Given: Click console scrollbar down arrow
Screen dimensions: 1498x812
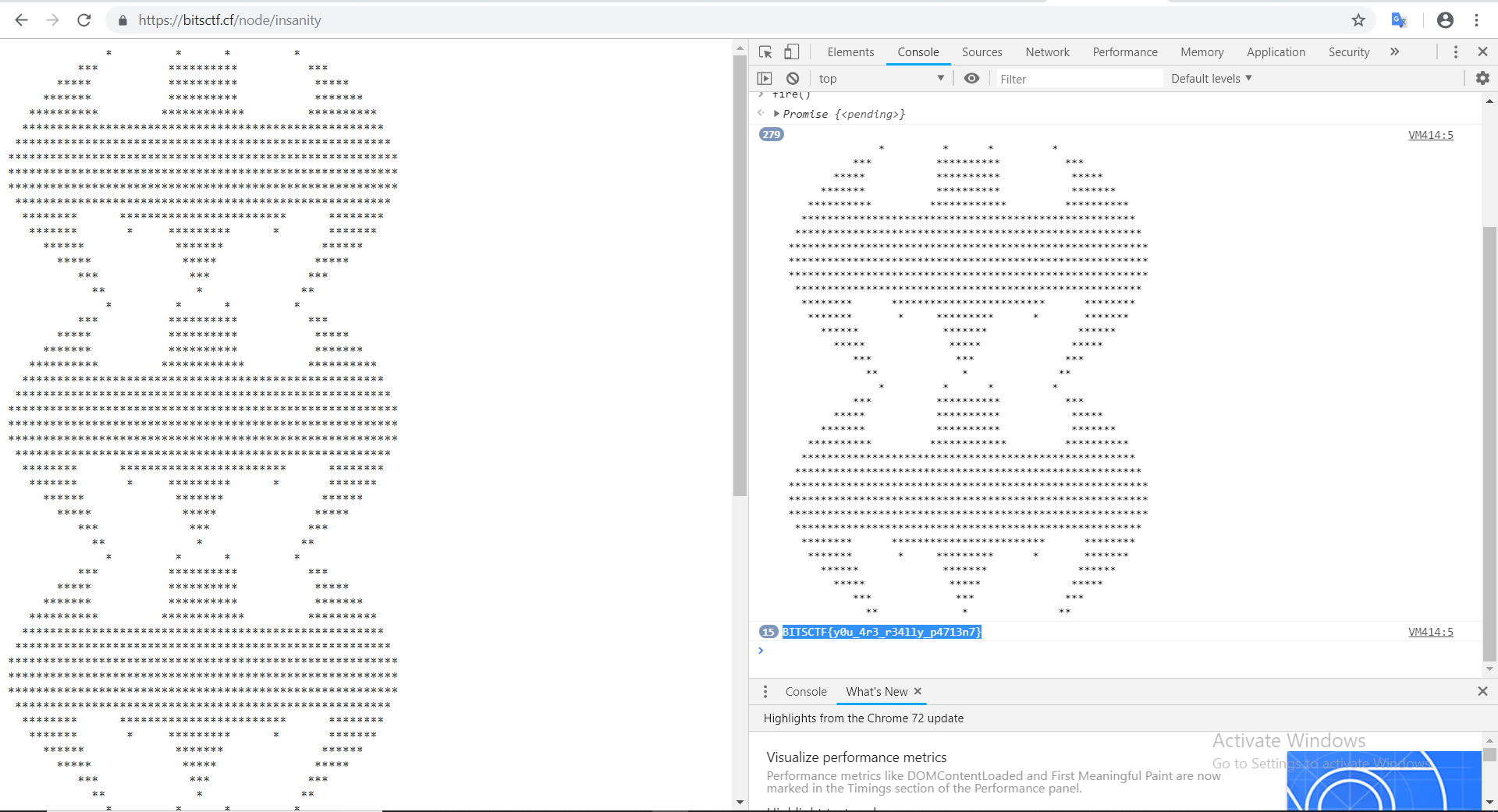Looking at the screenshot, I should (1489, 668).
